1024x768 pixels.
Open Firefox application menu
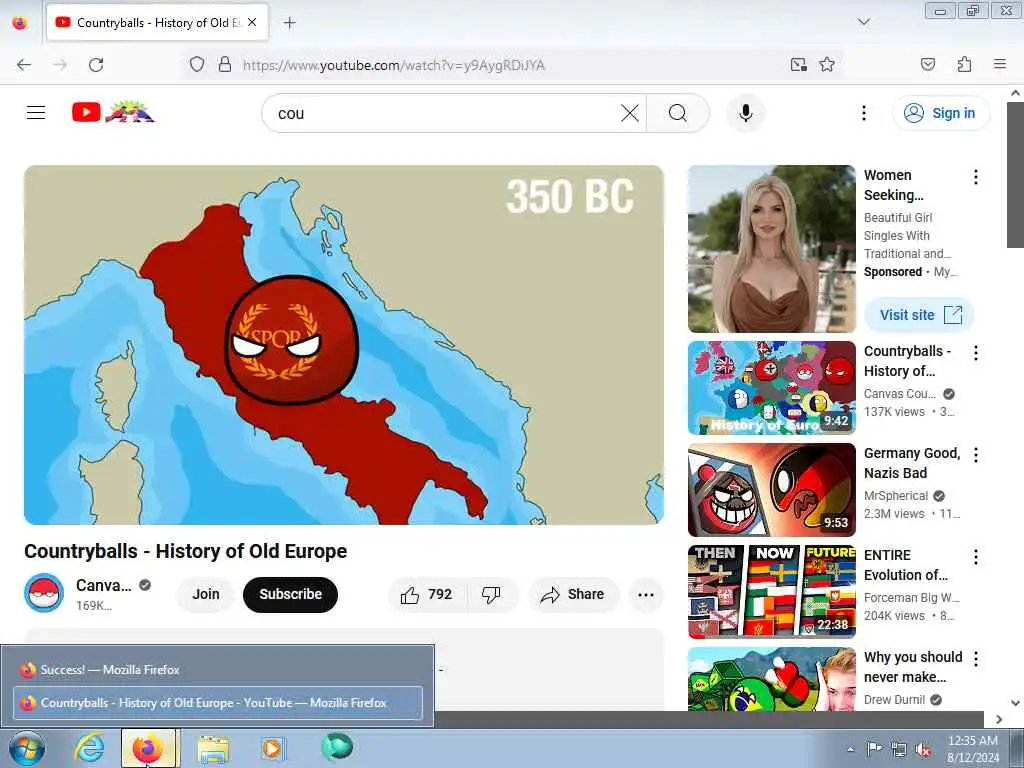pyautogui.click(x=1000, y=65)
